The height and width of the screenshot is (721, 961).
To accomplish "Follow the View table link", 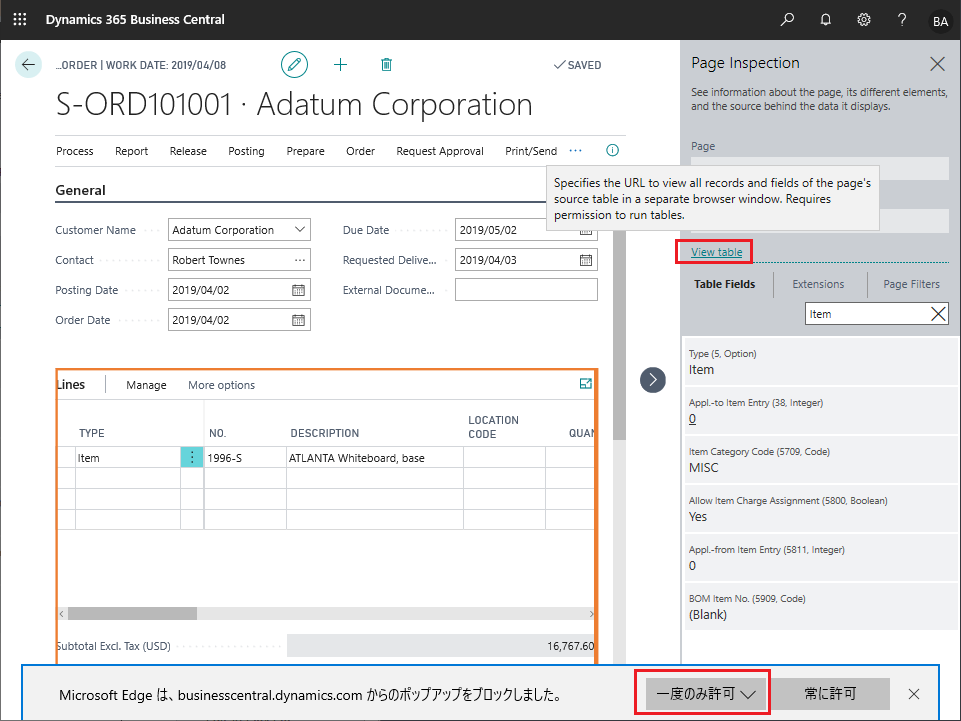I will pyautogui.click(x=716, y=252).
